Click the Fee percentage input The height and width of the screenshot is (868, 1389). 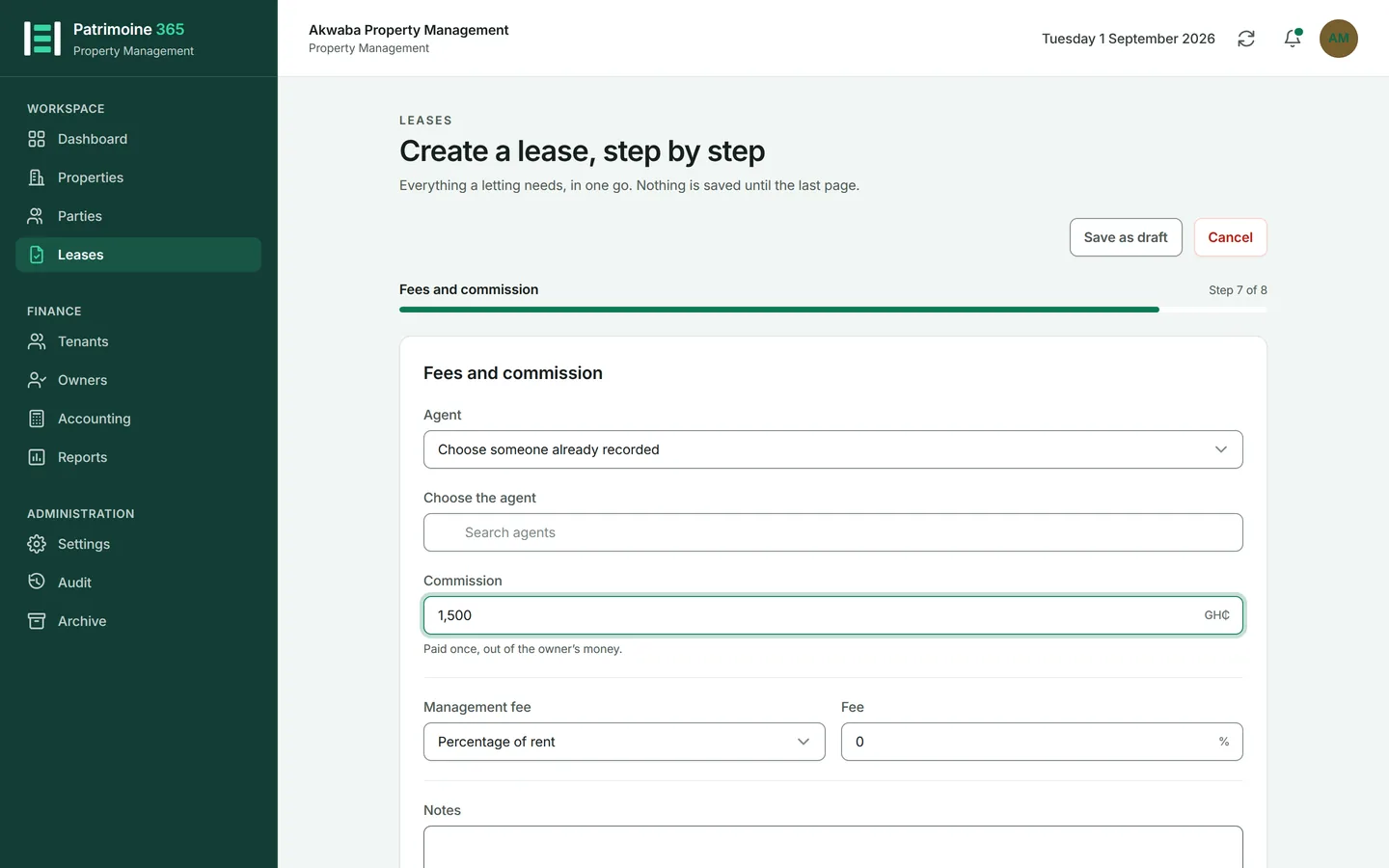point(1042,742)
